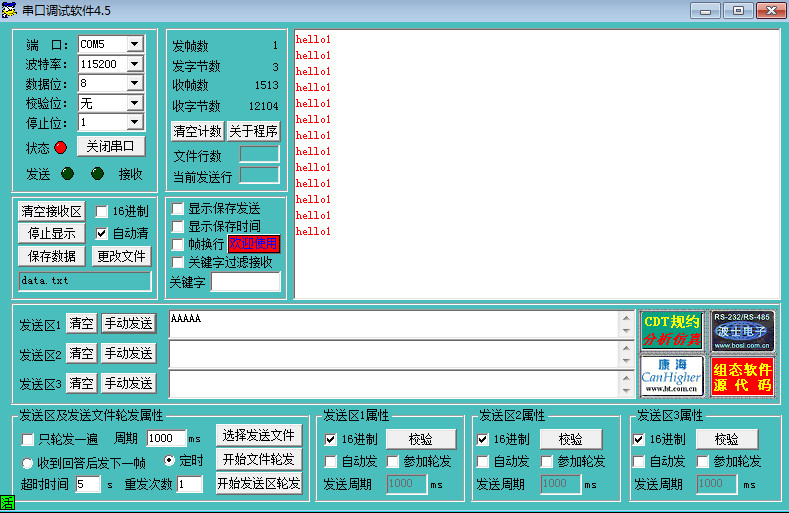This screenshot has height=513, width=789.
Task: Click 校验 button in 发送区3属性
Action: coord(727,439)
